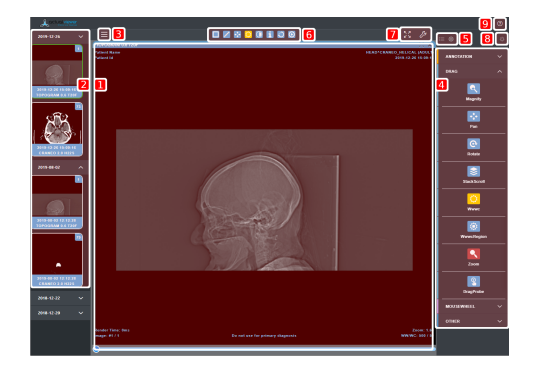Click the line tool in the top toolbar
535x377 pixels.
pos(226,34)
